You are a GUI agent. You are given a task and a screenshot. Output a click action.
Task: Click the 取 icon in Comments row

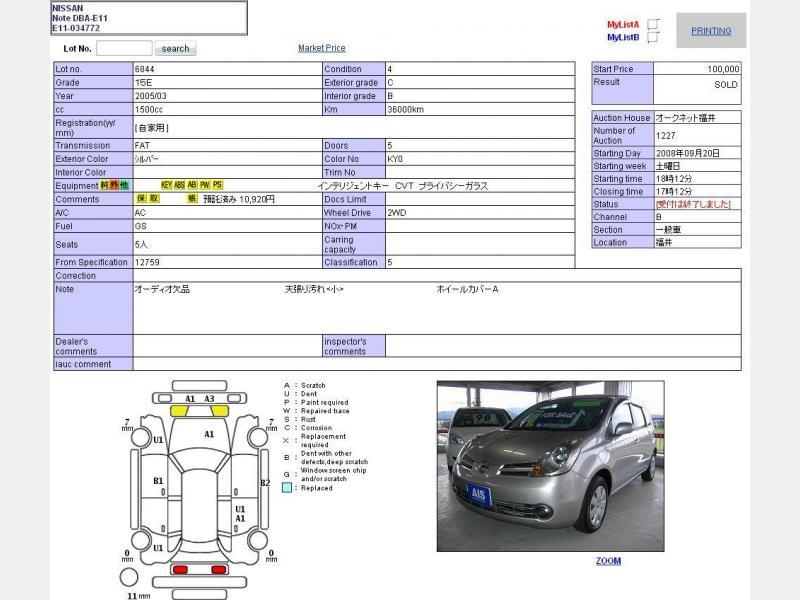(154, 198)
